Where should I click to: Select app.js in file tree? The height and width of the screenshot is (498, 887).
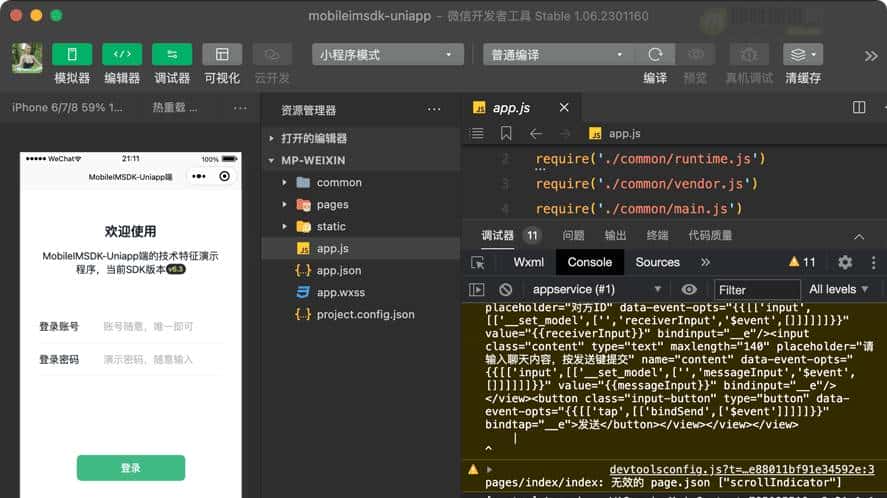point(361,248)
